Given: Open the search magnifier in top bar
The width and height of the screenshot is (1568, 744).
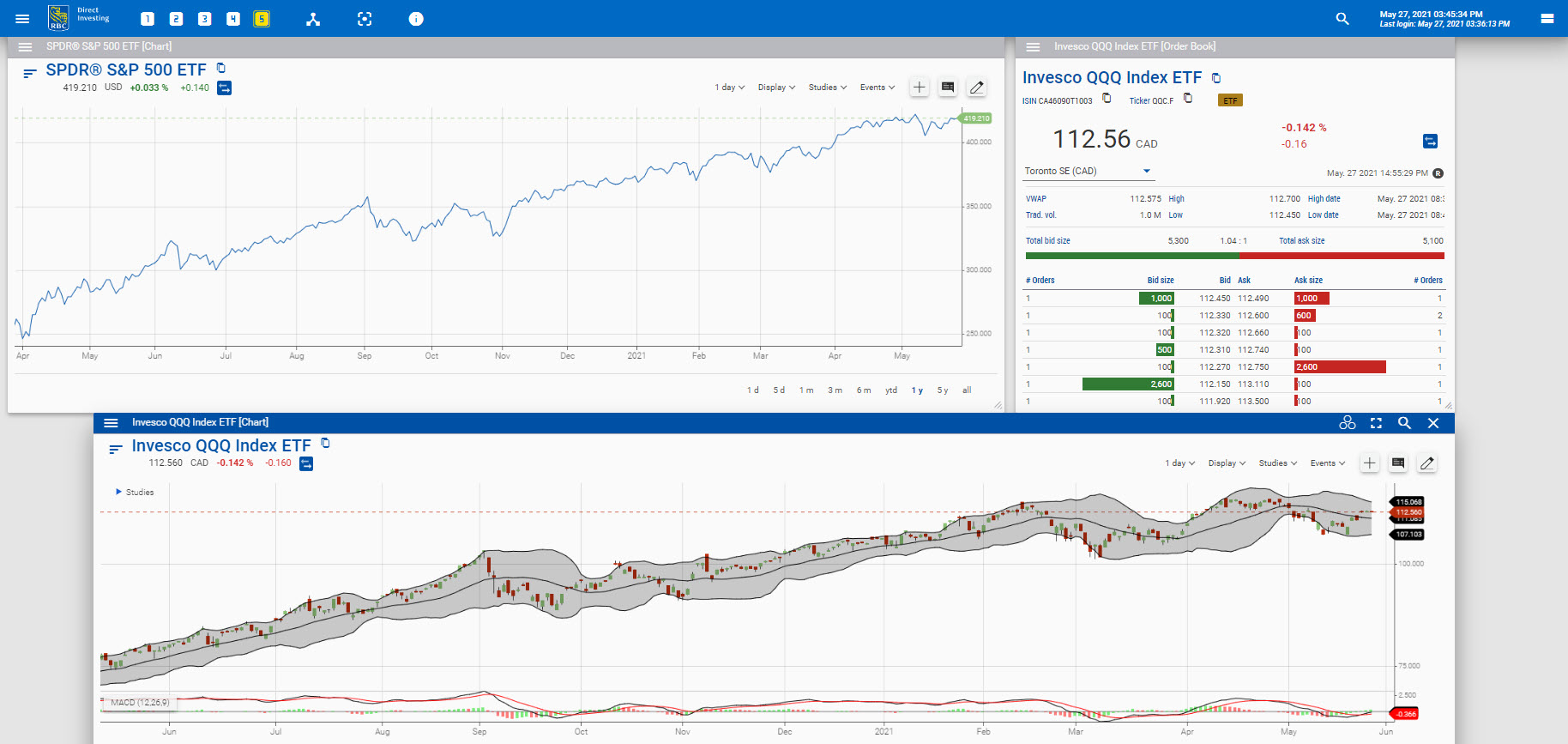Looking at the screenshot, I should pos(1342,18).
